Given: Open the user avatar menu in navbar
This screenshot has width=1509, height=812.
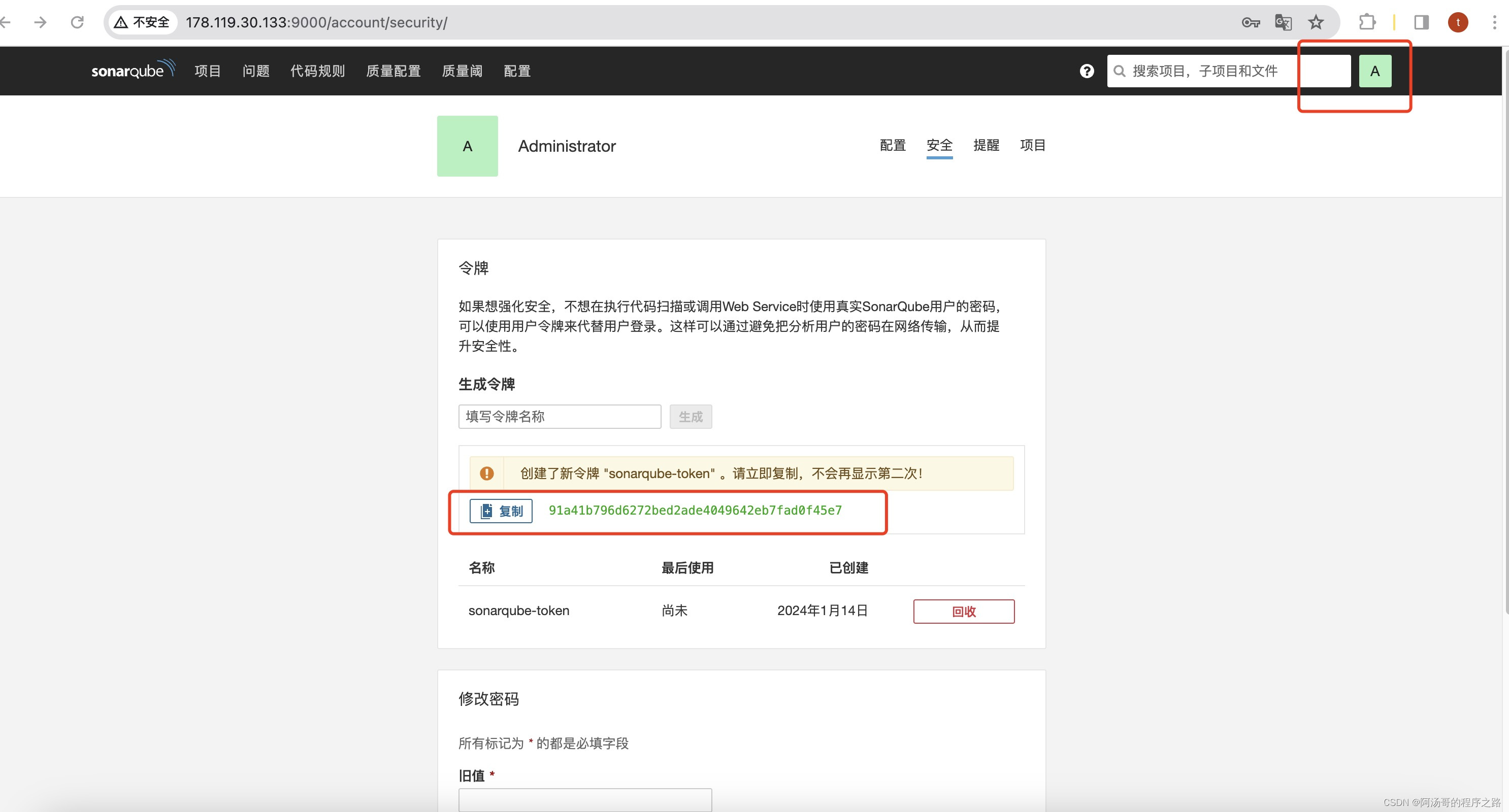Looking at the screenshot, I should 1375,71.
